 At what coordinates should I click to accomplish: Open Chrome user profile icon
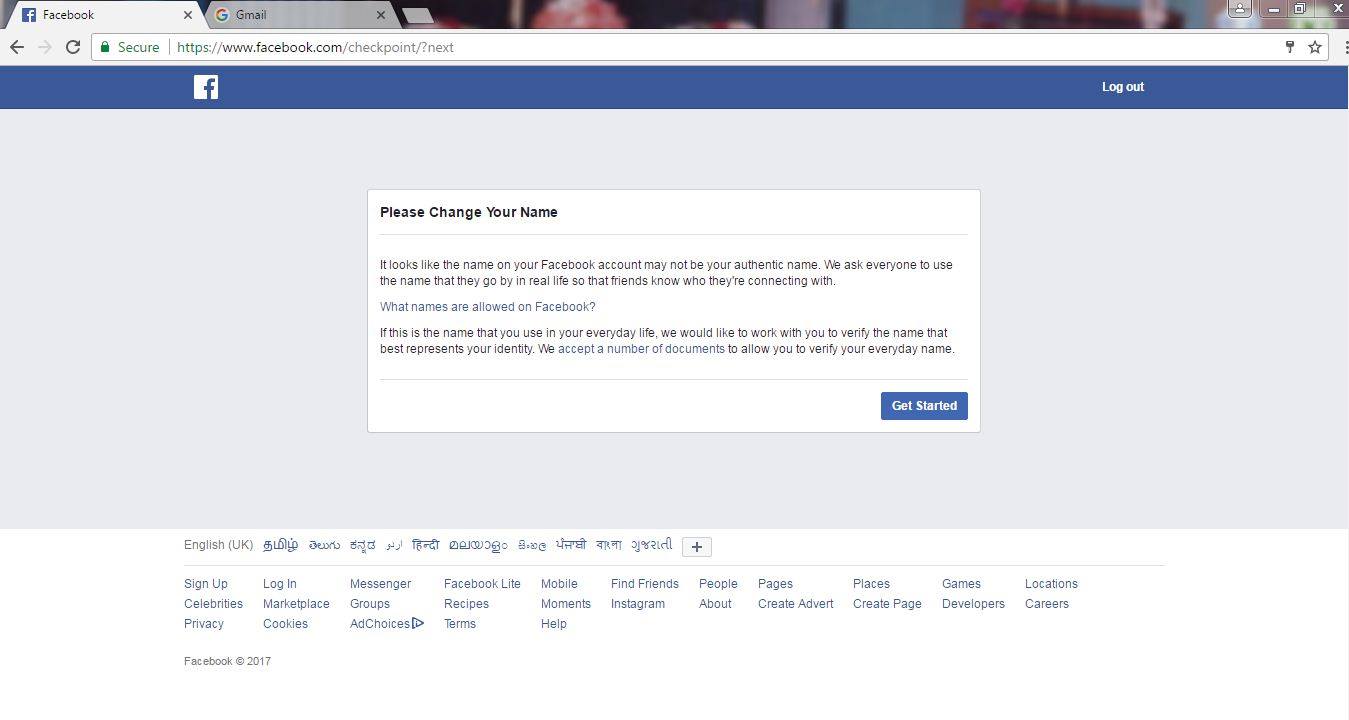(x=1240, y=9)
